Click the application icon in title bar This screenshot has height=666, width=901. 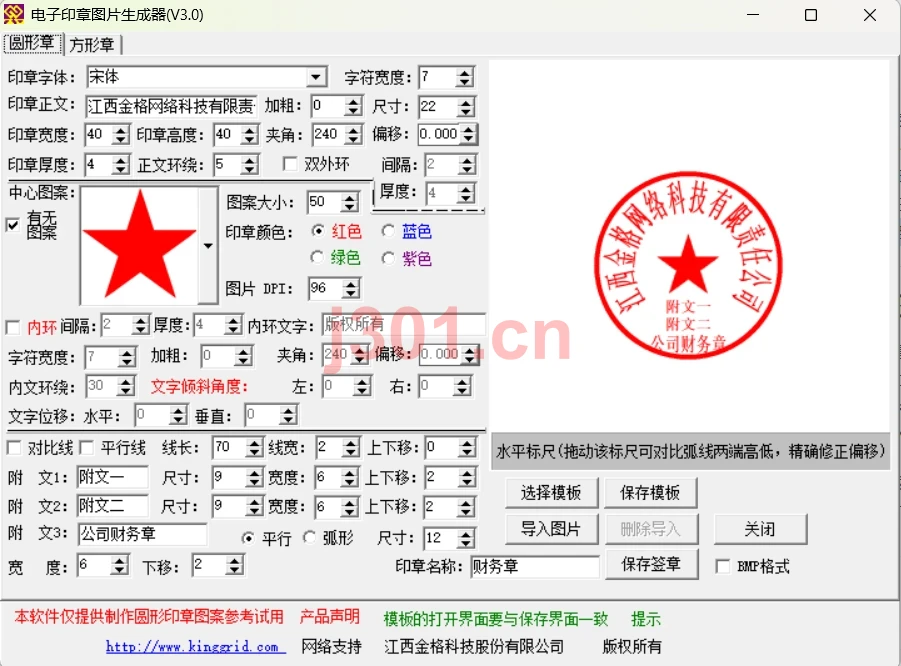point(14,14)
